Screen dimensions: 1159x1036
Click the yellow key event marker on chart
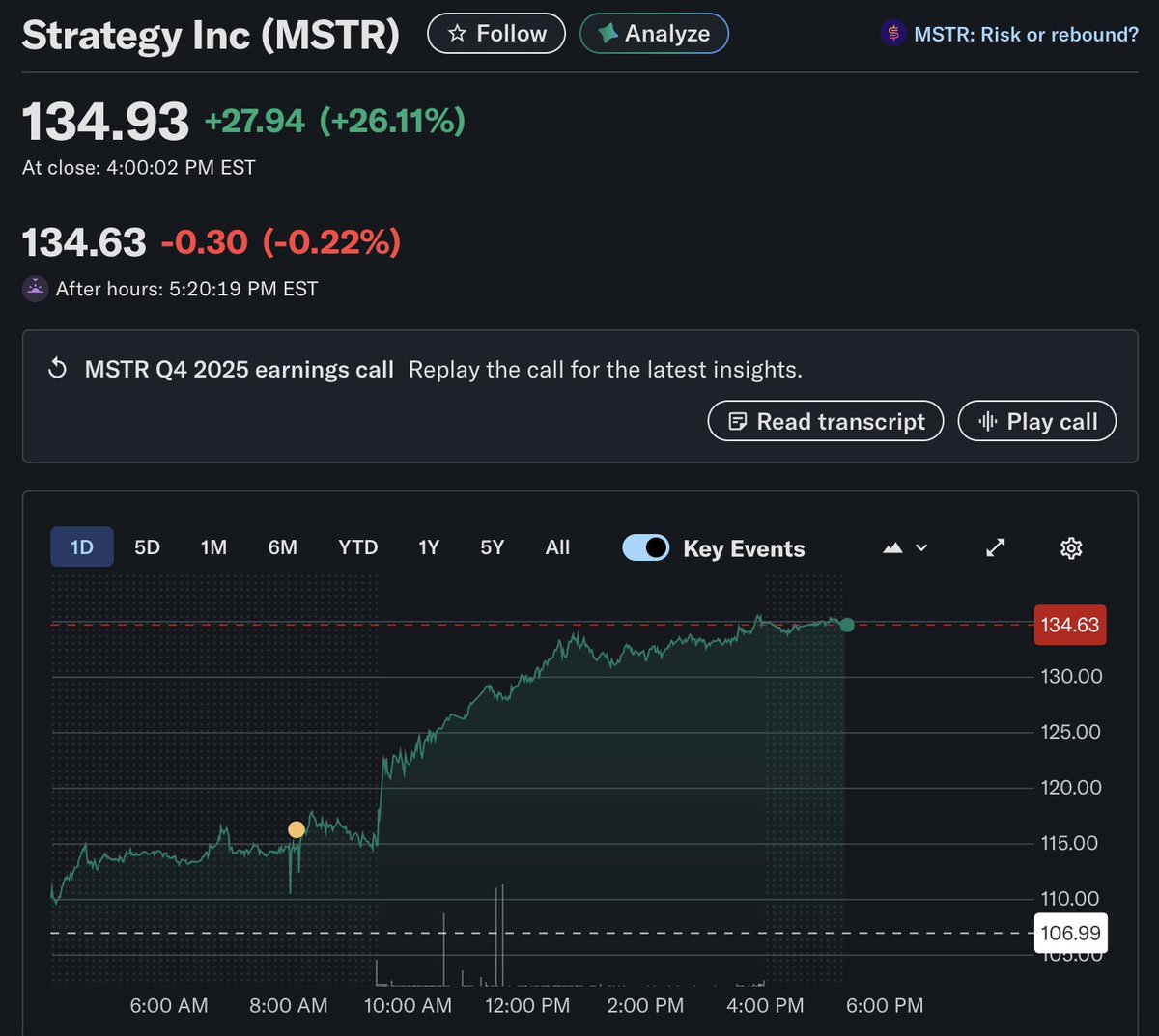pos(297,829)
